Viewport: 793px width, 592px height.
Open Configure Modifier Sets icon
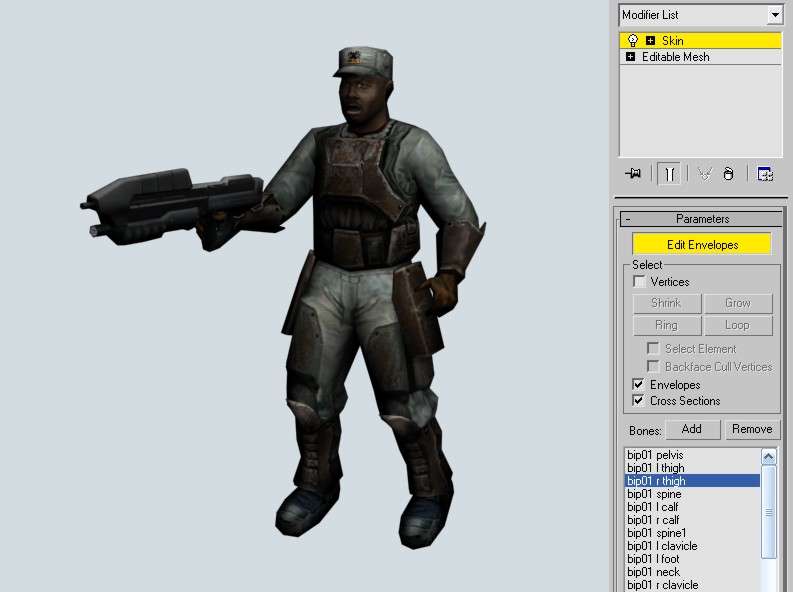[765, 174]
